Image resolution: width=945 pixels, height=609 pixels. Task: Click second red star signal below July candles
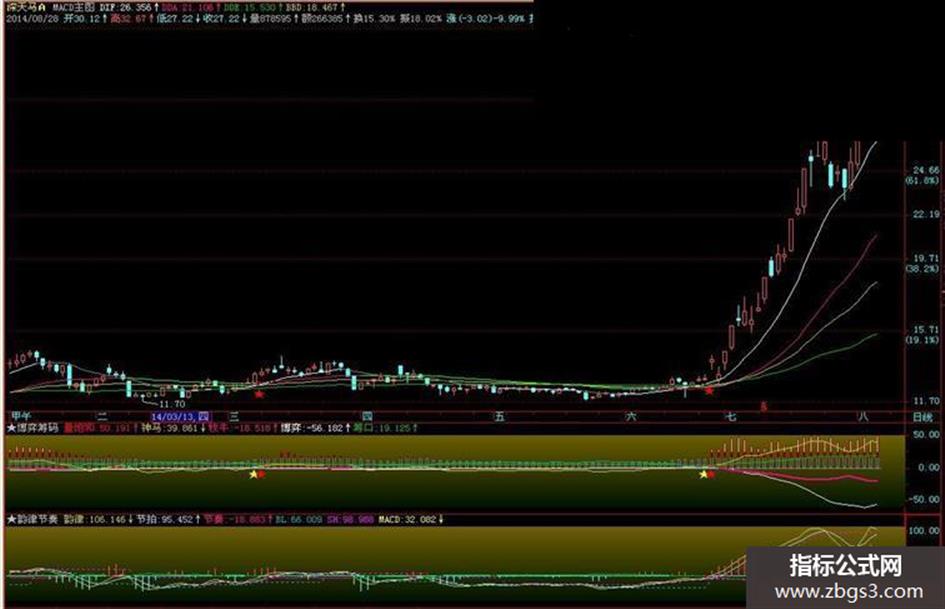pos(709,391)
